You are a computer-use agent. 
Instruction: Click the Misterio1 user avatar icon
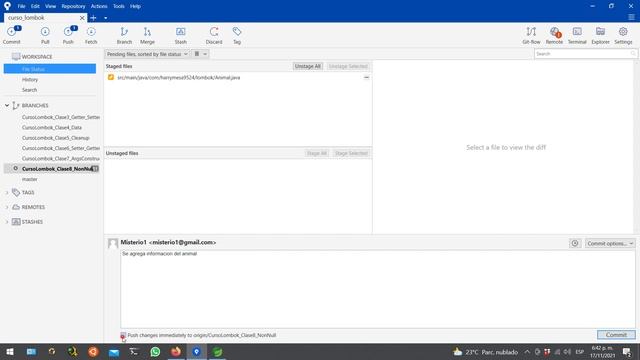[113, 244]
